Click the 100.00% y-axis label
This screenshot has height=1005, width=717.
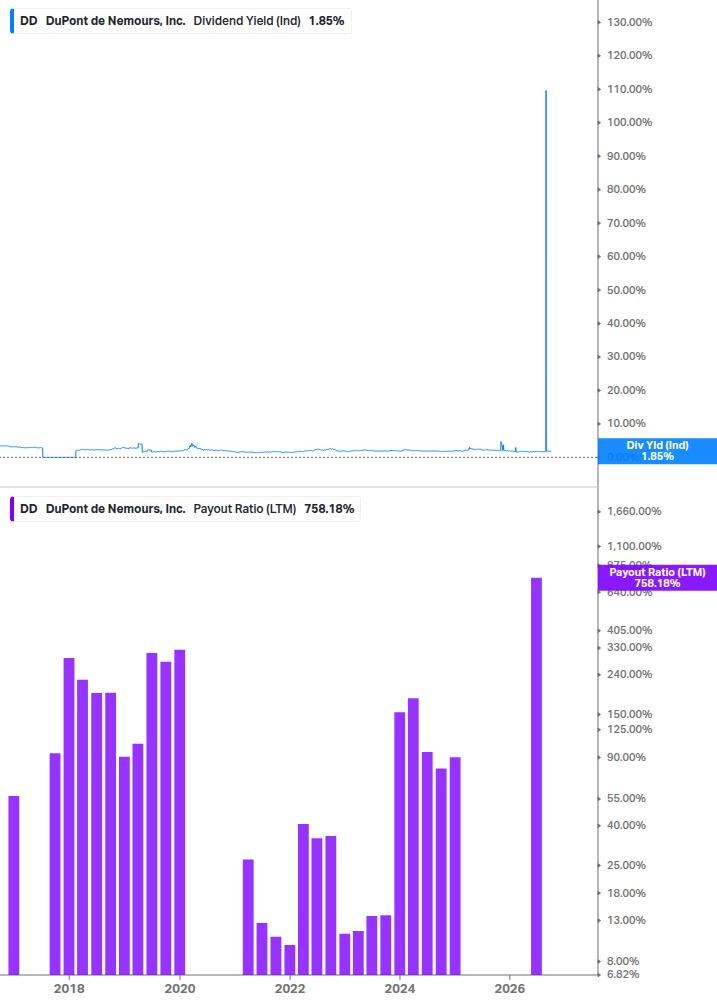coord(629,122)
